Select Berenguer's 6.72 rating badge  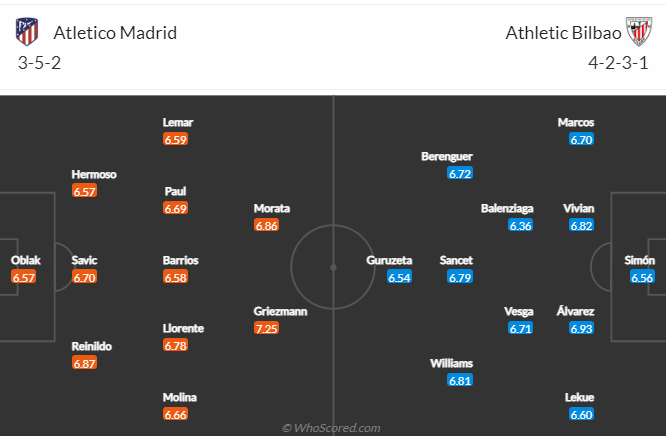coord(460,173)
